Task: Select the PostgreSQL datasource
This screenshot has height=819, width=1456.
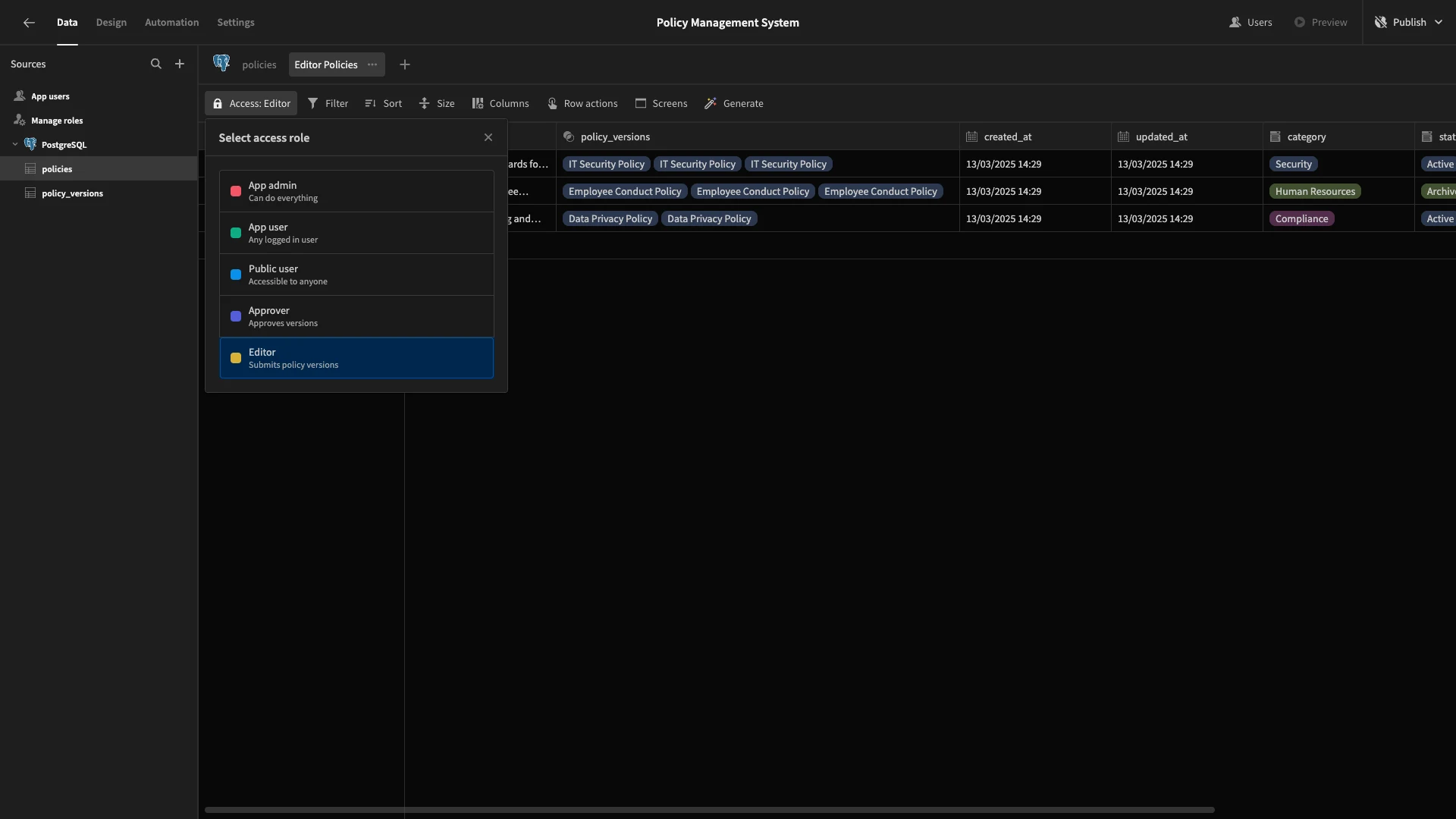Action: coord(64,145)
